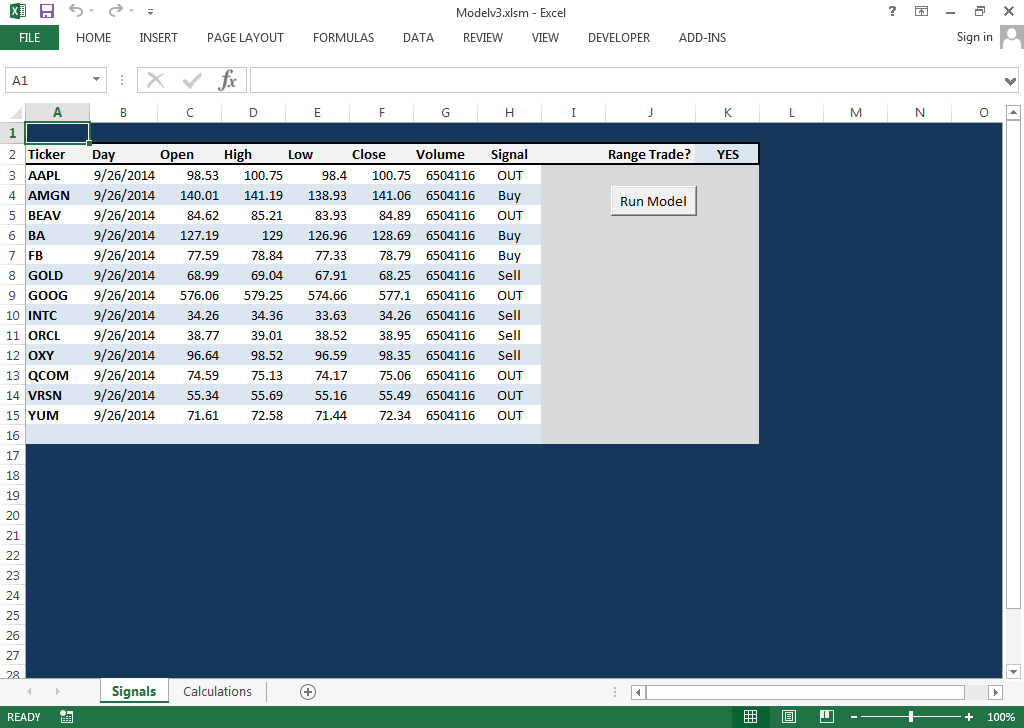Switch to the Calculations sheet tab
The width and height of the screenshot is (1024, 728).
coord(217,691)
